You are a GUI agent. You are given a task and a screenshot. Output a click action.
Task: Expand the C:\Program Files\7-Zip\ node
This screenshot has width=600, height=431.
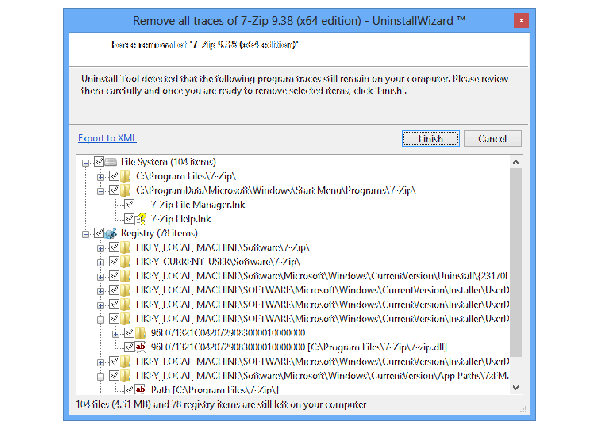[100, 177]
